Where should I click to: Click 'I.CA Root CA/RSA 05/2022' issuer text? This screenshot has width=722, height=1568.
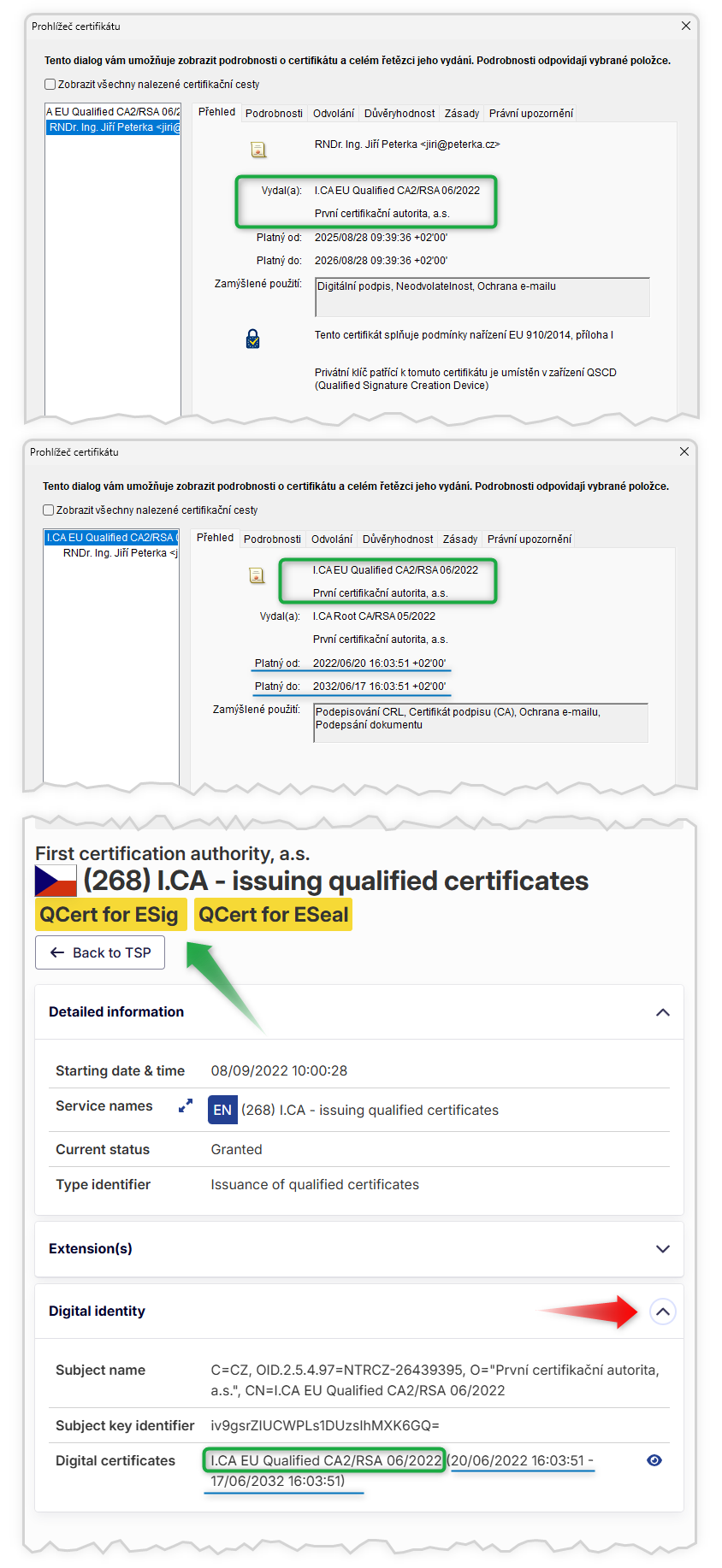pyautogui.click(x=374, y=616)
